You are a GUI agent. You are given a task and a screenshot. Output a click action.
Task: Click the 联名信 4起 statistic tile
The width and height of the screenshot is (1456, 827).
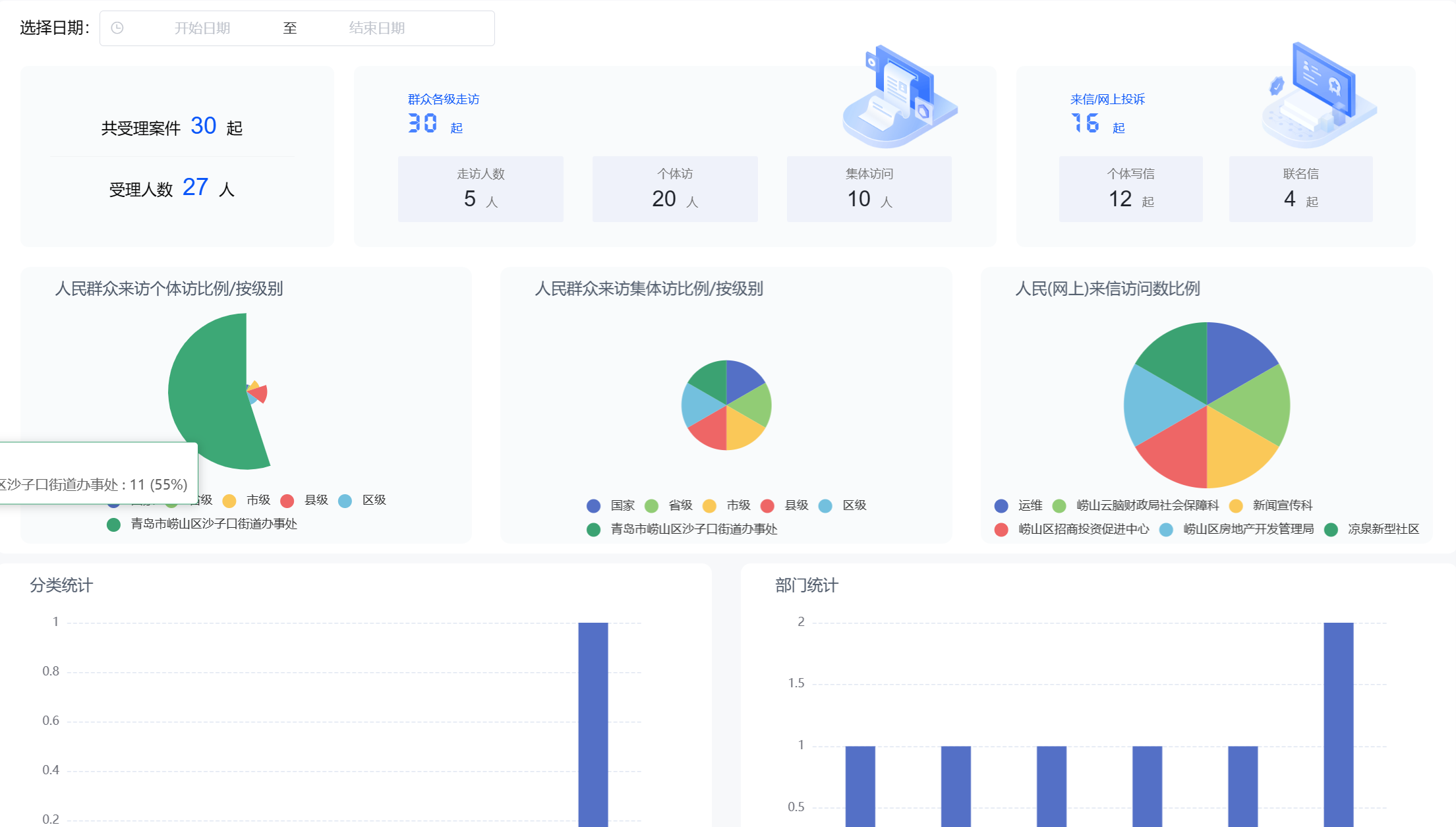coord(1300,188)
